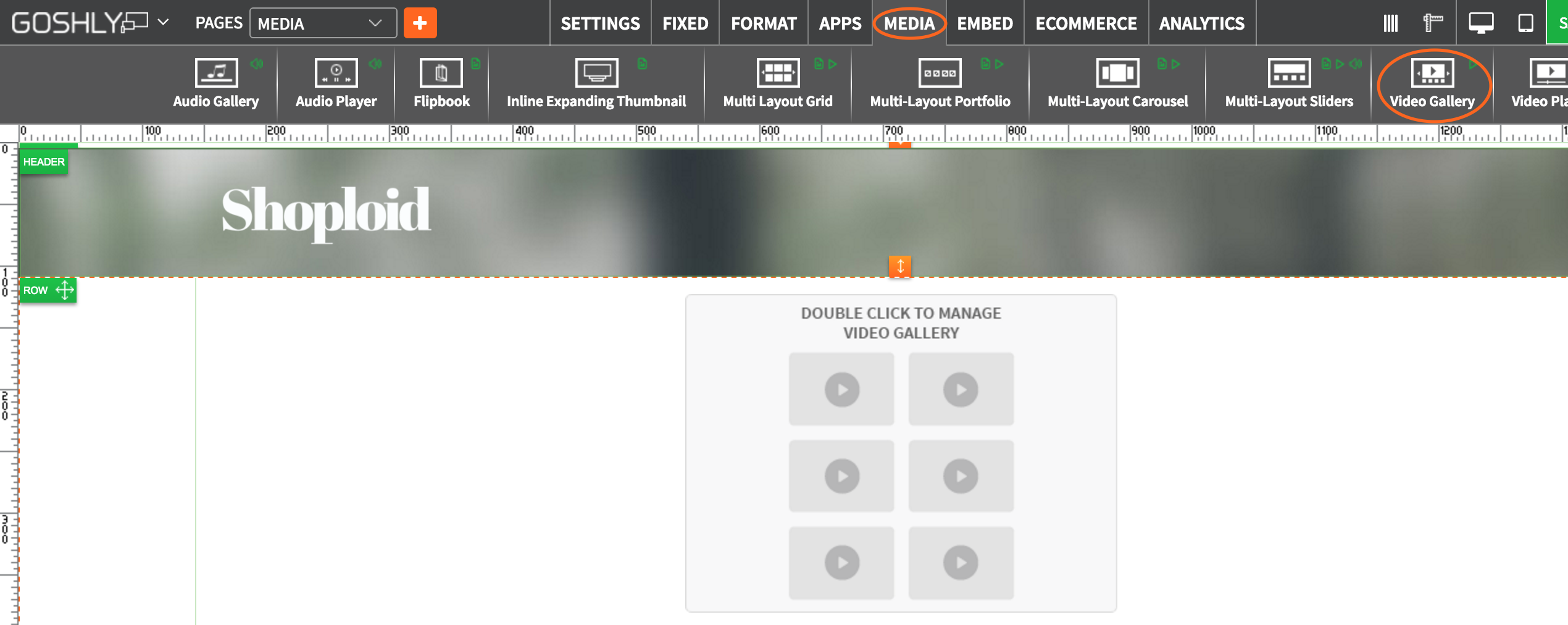This screenshot has width=1568, height=625.
Task: Switch to the APPS tab
Action: pos(840,23)
